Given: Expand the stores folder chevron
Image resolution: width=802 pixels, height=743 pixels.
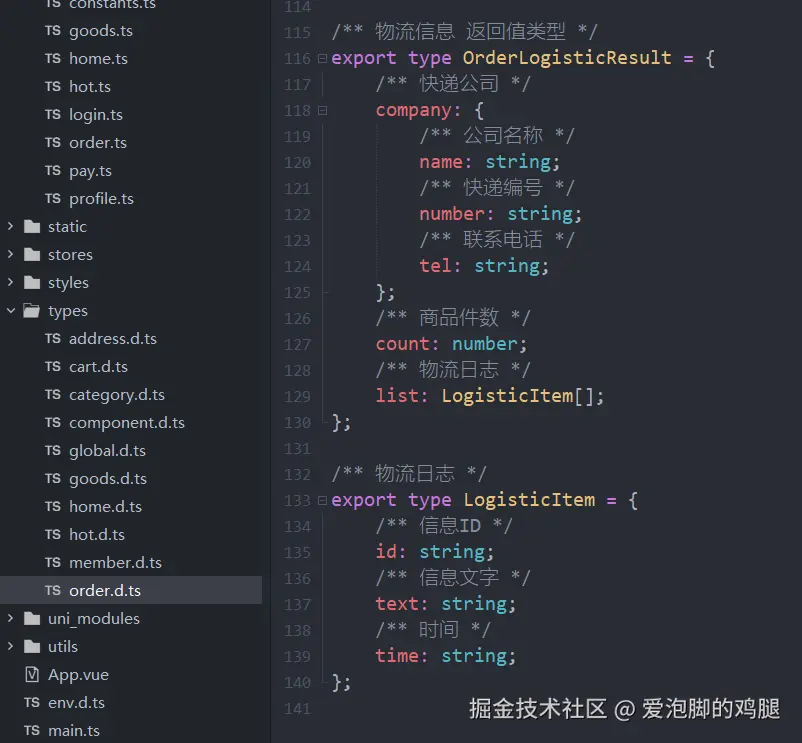Looking at the screenshot, I should (x=11, y=254).
